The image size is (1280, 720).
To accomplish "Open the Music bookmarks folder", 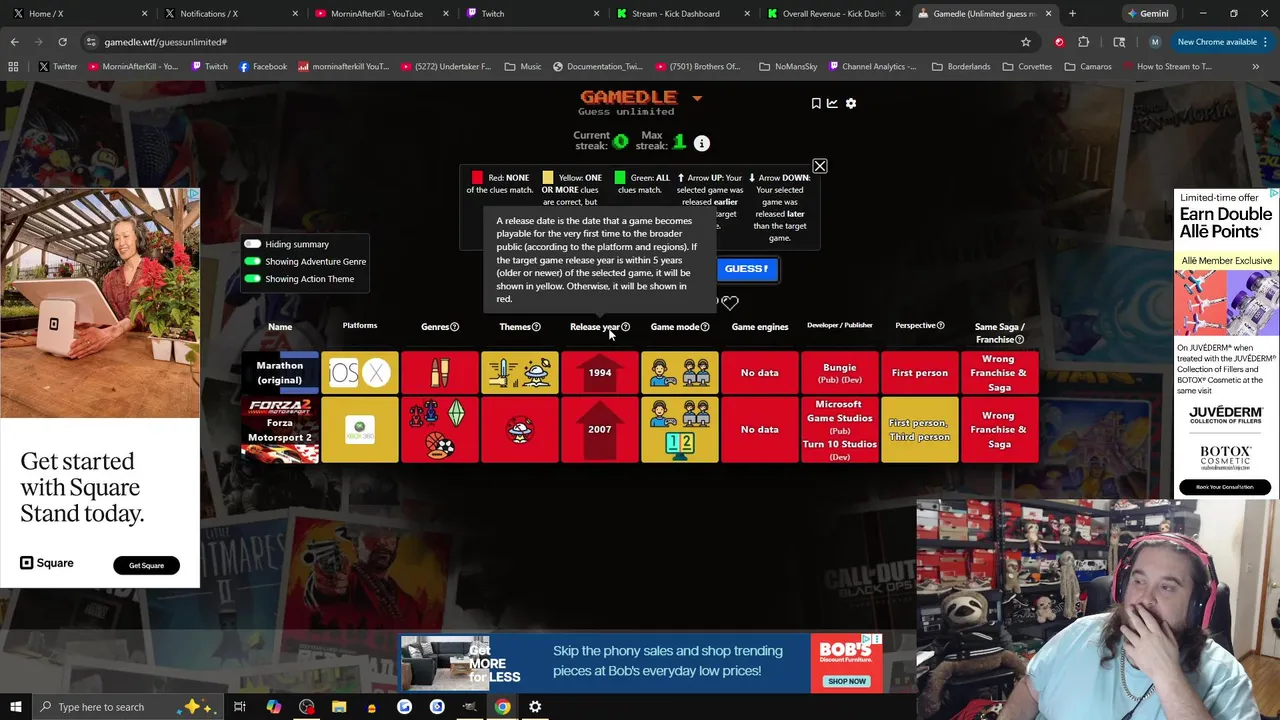I will click(x=523, y=67).
